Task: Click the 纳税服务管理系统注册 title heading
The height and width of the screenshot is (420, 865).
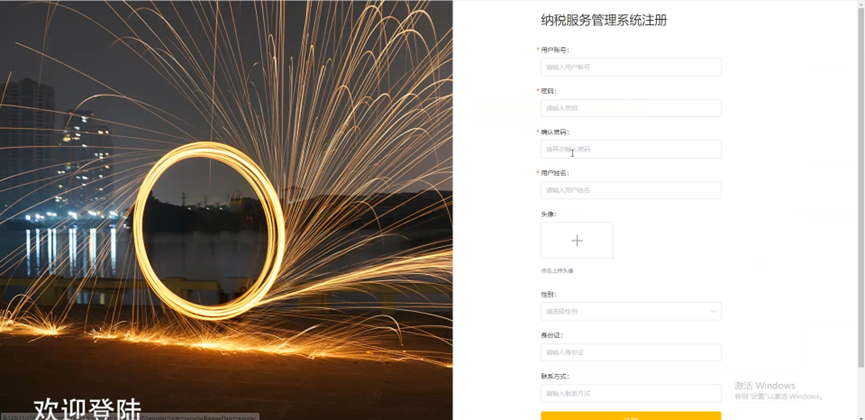Action: [x=604, y=21]
